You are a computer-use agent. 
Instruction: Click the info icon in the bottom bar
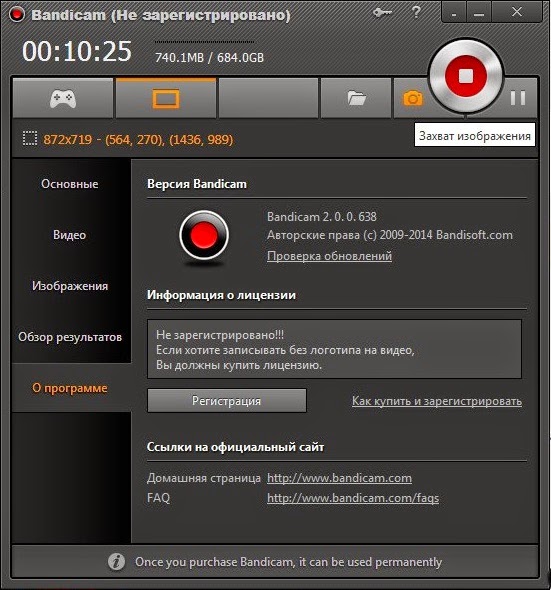click(x=116, y=562)
